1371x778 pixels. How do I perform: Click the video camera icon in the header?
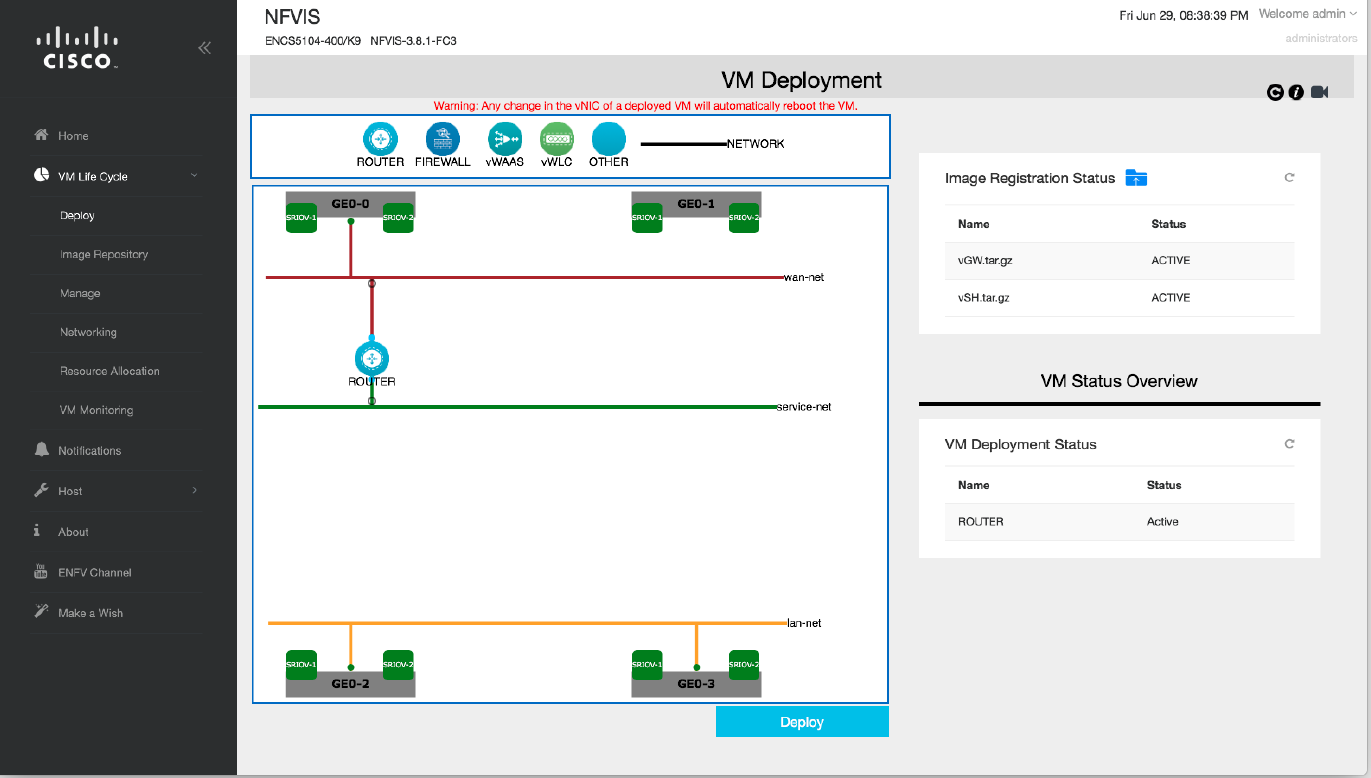[x=1319, y=92]
